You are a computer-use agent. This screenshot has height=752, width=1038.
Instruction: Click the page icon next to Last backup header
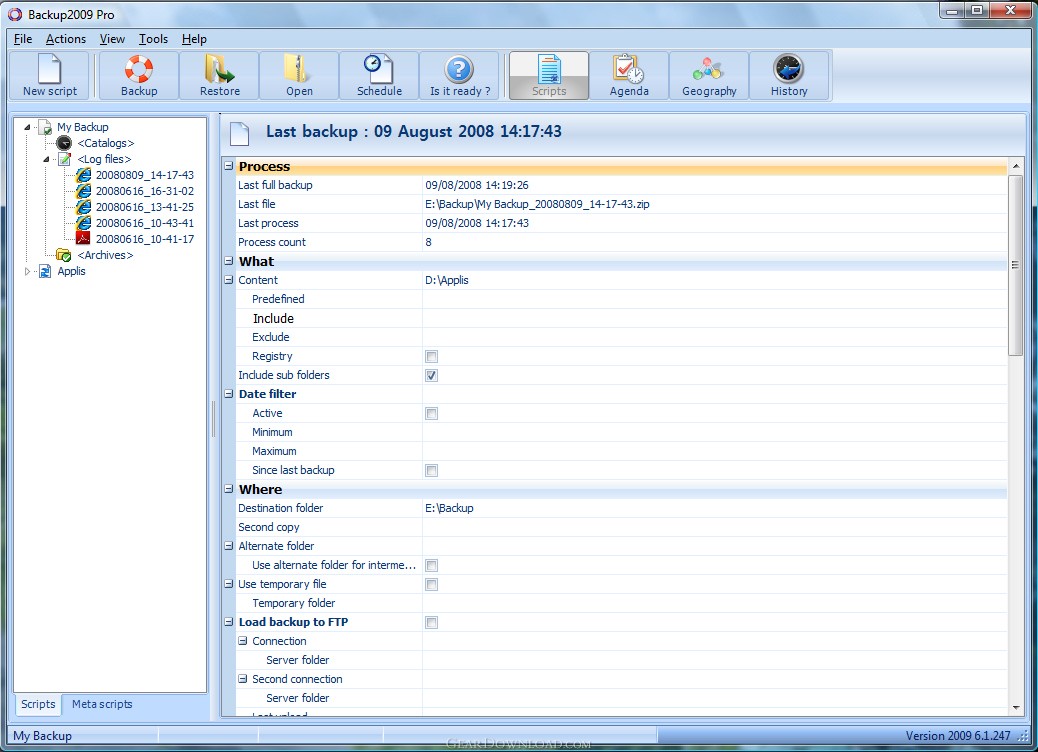coord(239,133)
